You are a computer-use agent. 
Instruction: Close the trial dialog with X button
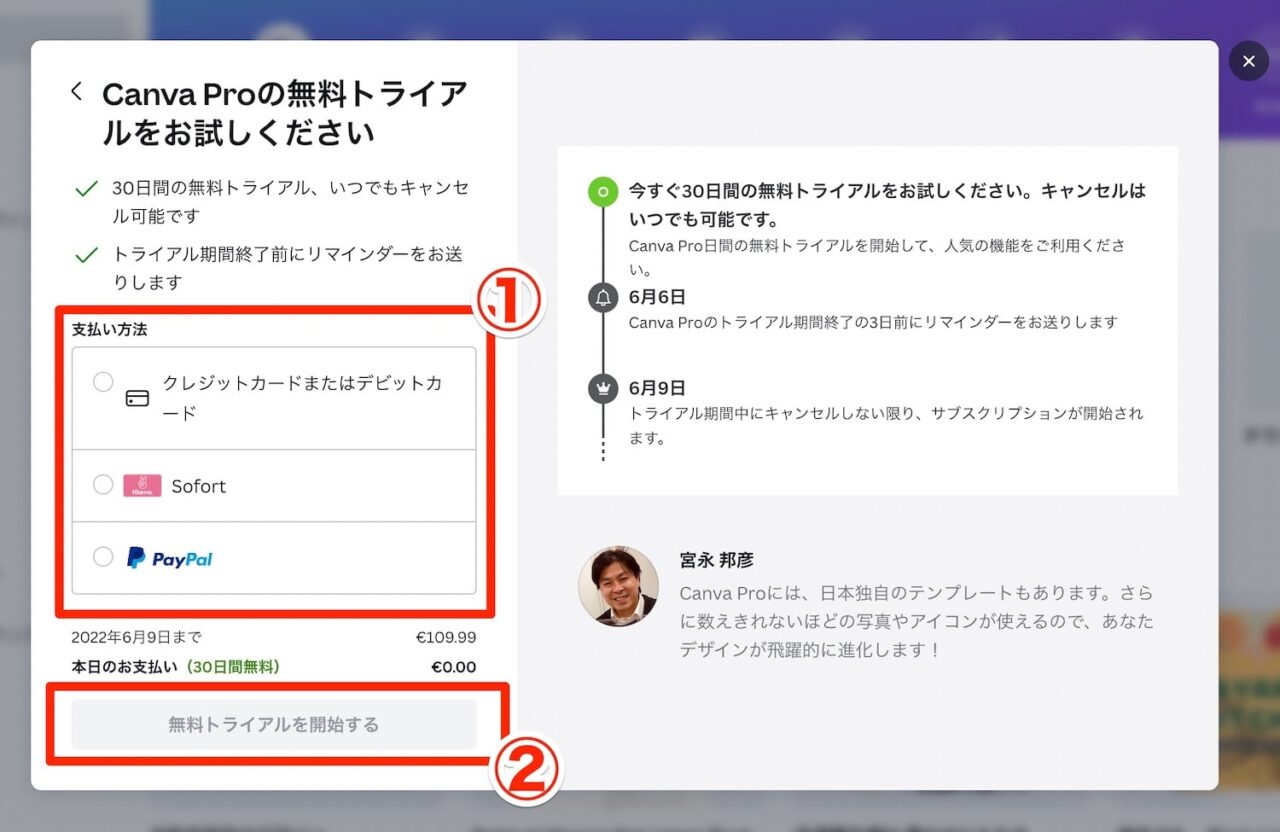pos(1248,62)
